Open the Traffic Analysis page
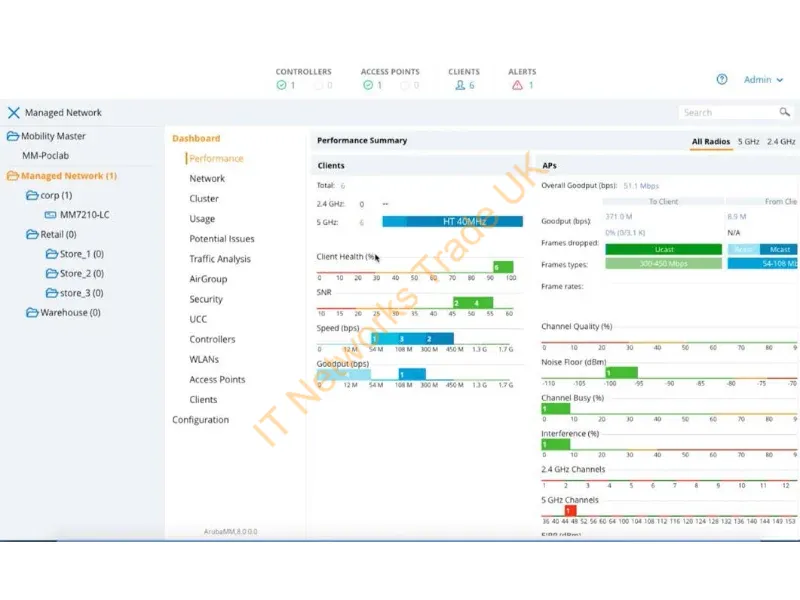The image size is (800, 600). (220, 259)
